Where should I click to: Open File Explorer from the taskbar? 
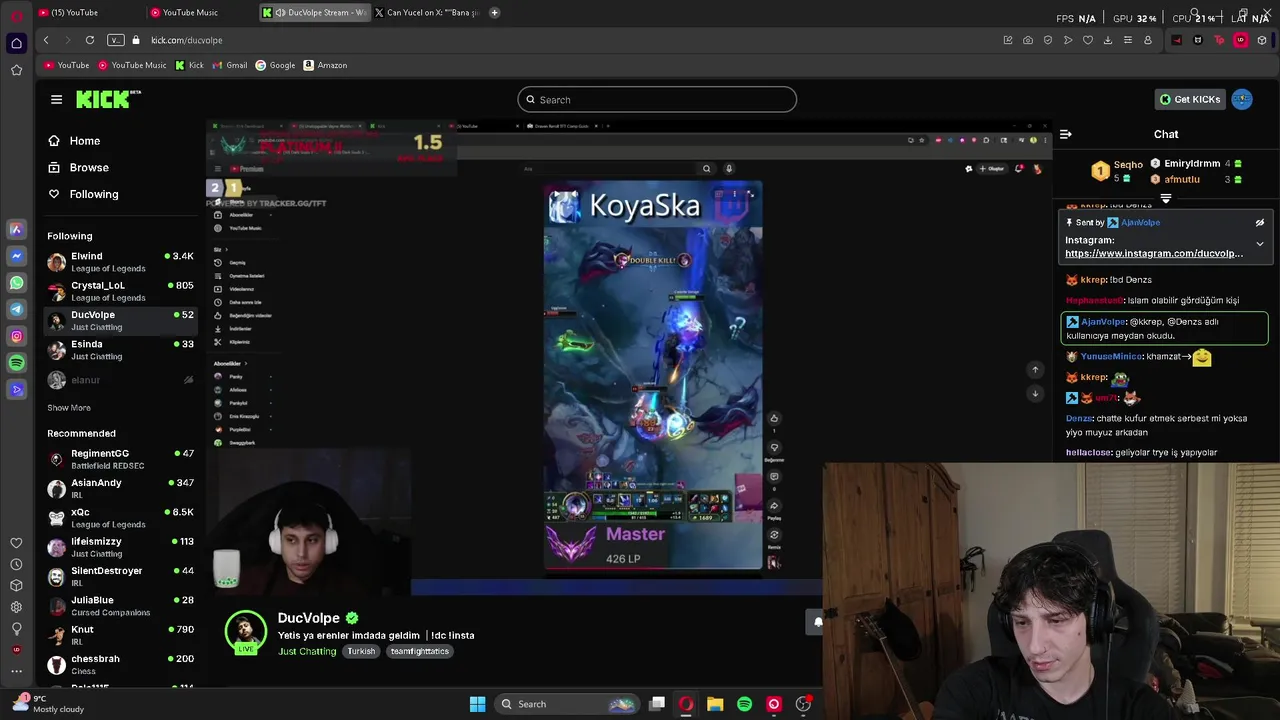coord(715,704)
